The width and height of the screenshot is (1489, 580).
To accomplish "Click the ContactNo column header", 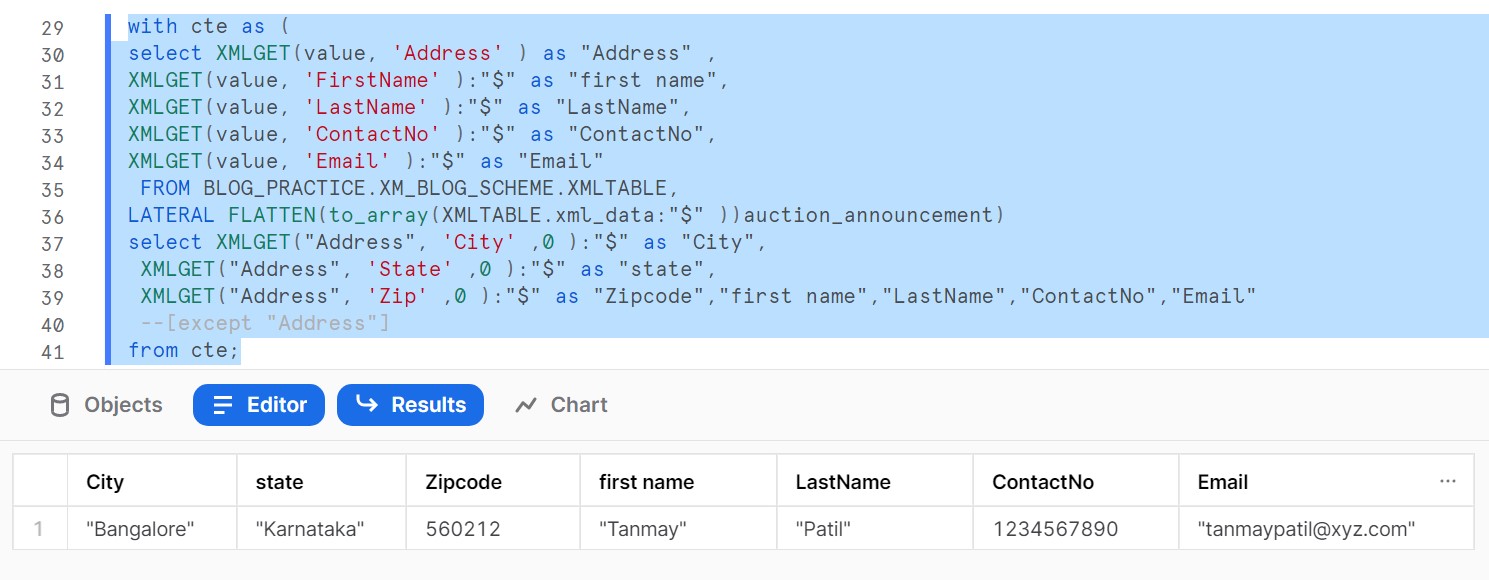I will click(x=1042, y=482).
